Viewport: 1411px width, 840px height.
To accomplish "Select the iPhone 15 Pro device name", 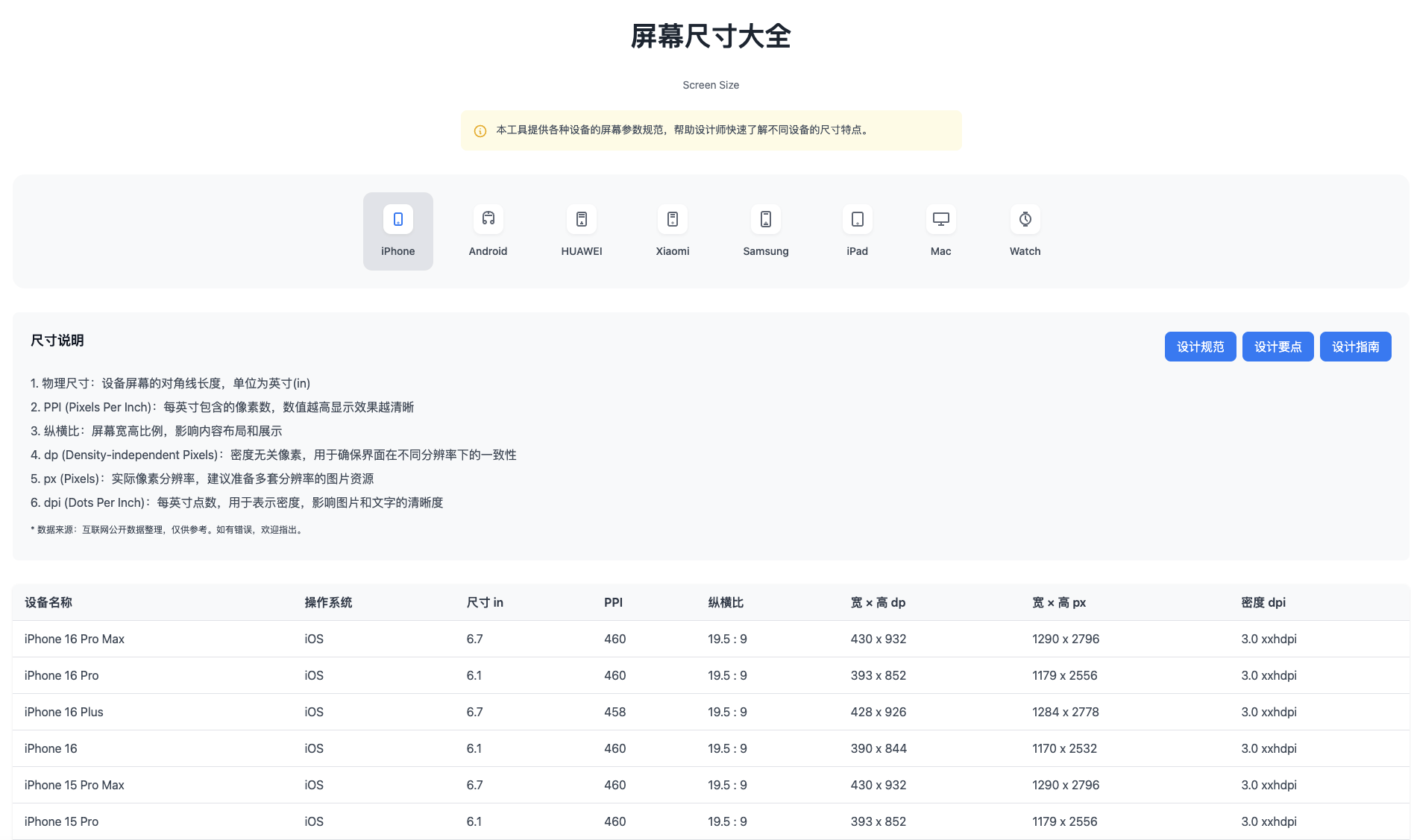I will pos(62,821).
